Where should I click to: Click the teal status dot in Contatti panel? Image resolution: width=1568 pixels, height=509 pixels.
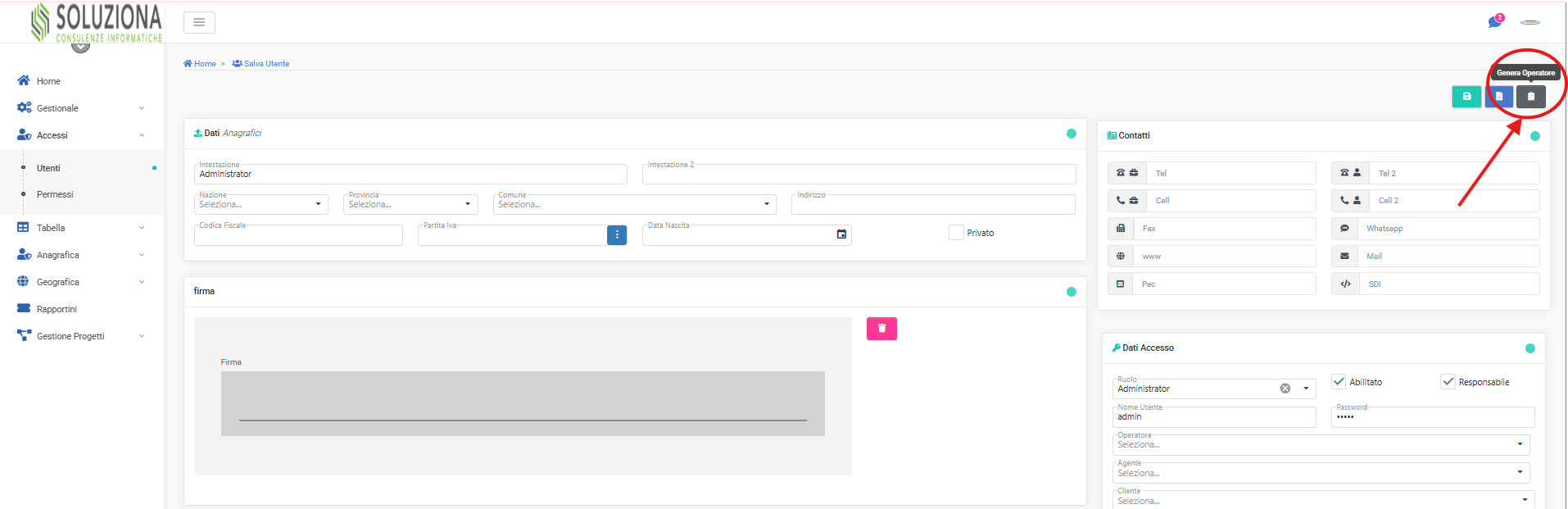point(1535,136)
